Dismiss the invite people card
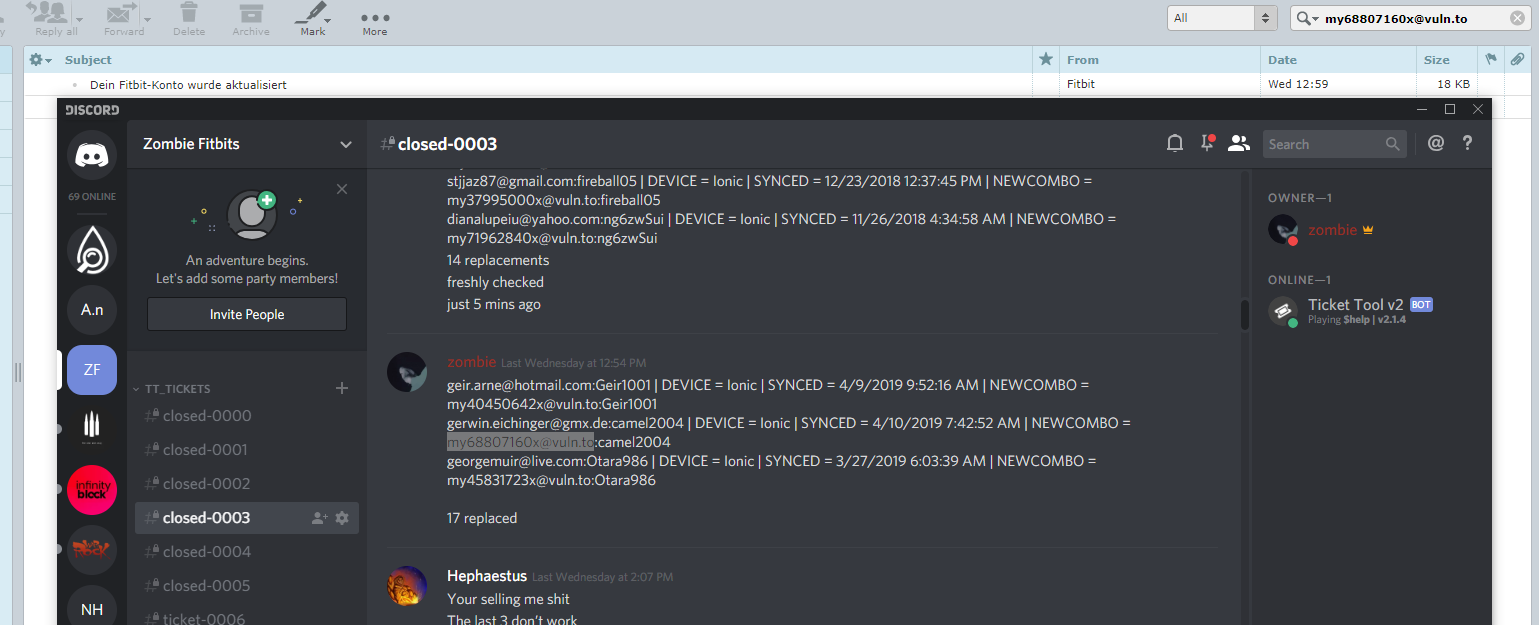 pyautogui.click(x=342, y=189)
